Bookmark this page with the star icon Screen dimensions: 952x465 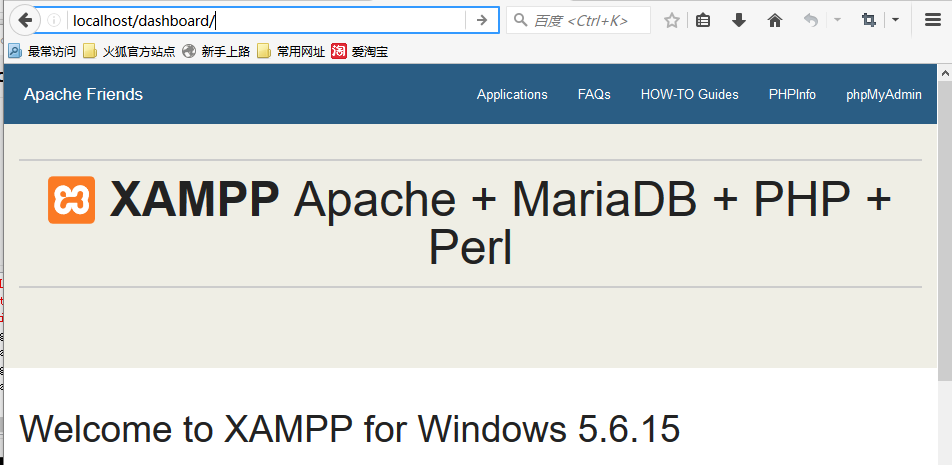672,20
